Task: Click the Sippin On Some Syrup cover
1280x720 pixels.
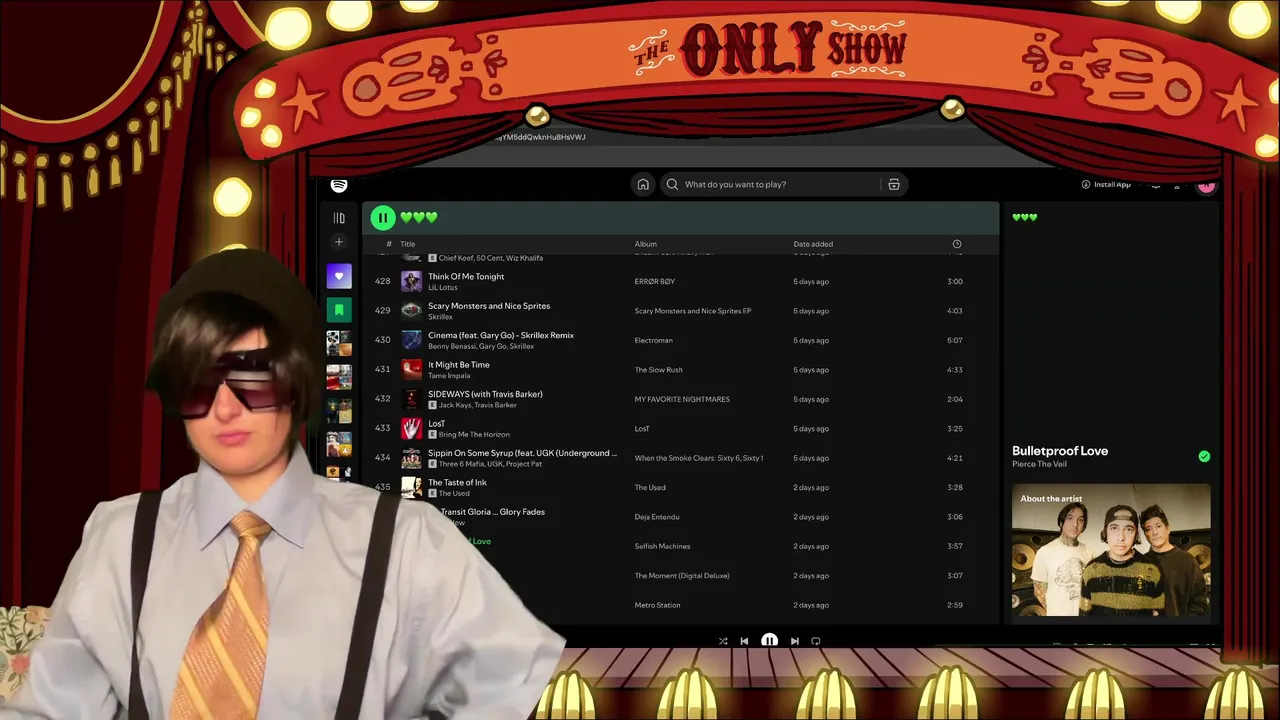Action: (x=411, y=458)
